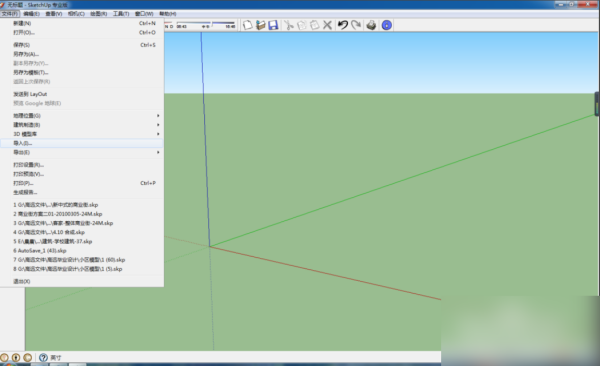
Task: Choose 打印(P)... menu entry
Action: click(82, 183)
